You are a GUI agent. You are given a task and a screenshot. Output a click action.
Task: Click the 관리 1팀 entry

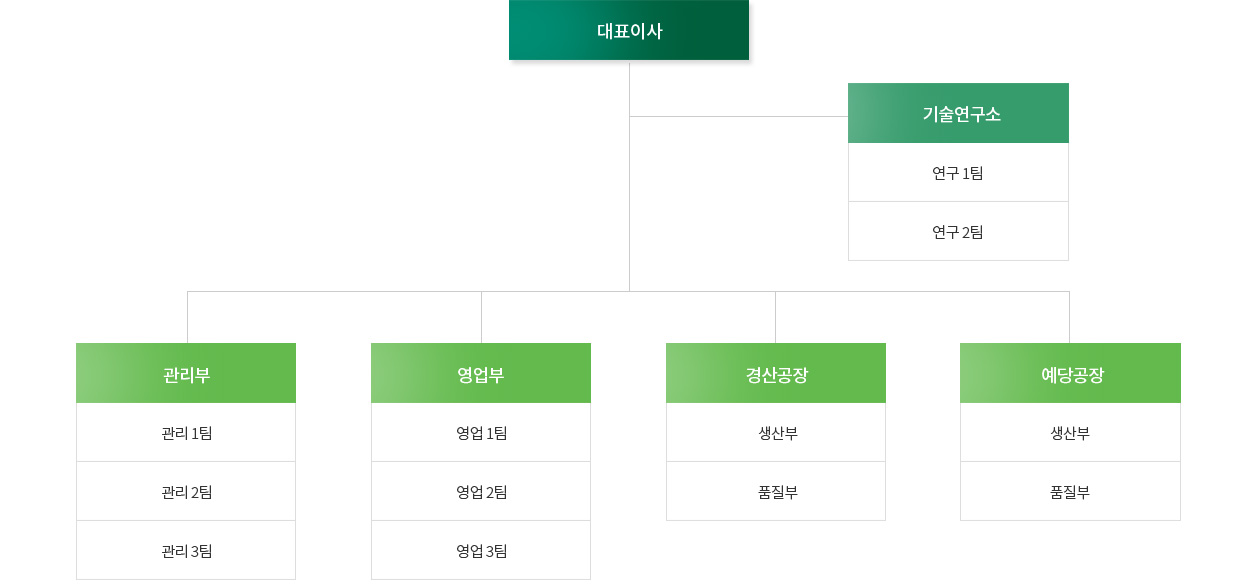point(186,433)
